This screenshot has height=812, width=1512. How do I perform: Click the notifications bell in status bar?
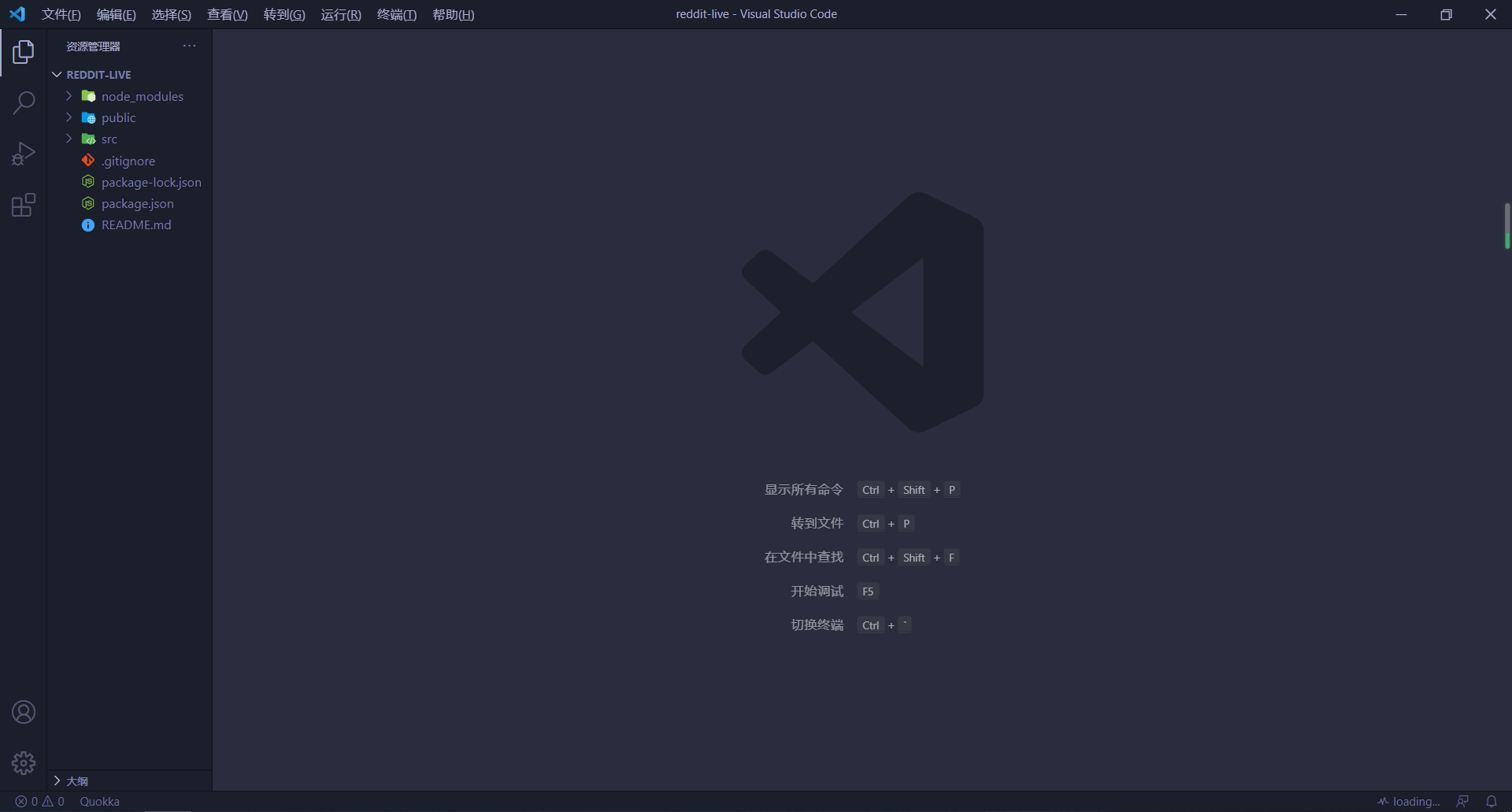point(1492,802)
